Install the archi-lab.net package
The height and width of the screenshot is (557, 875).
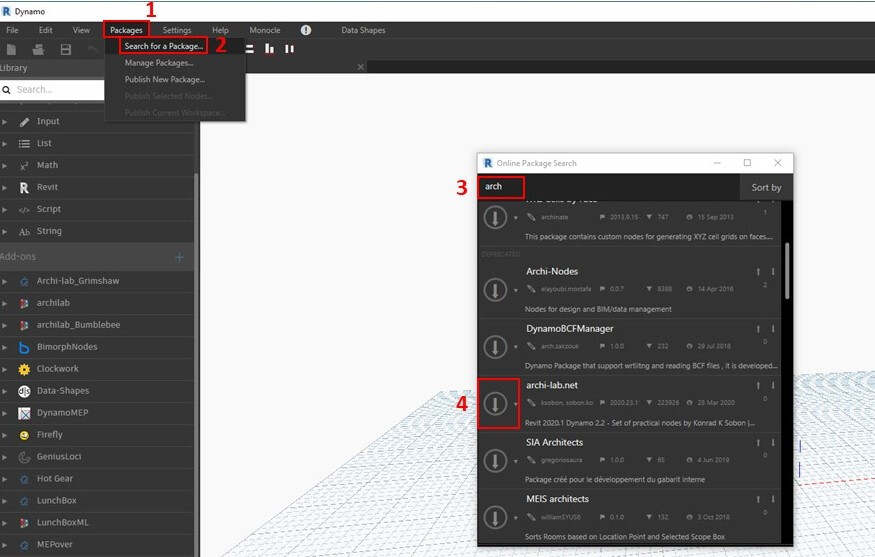495,403
